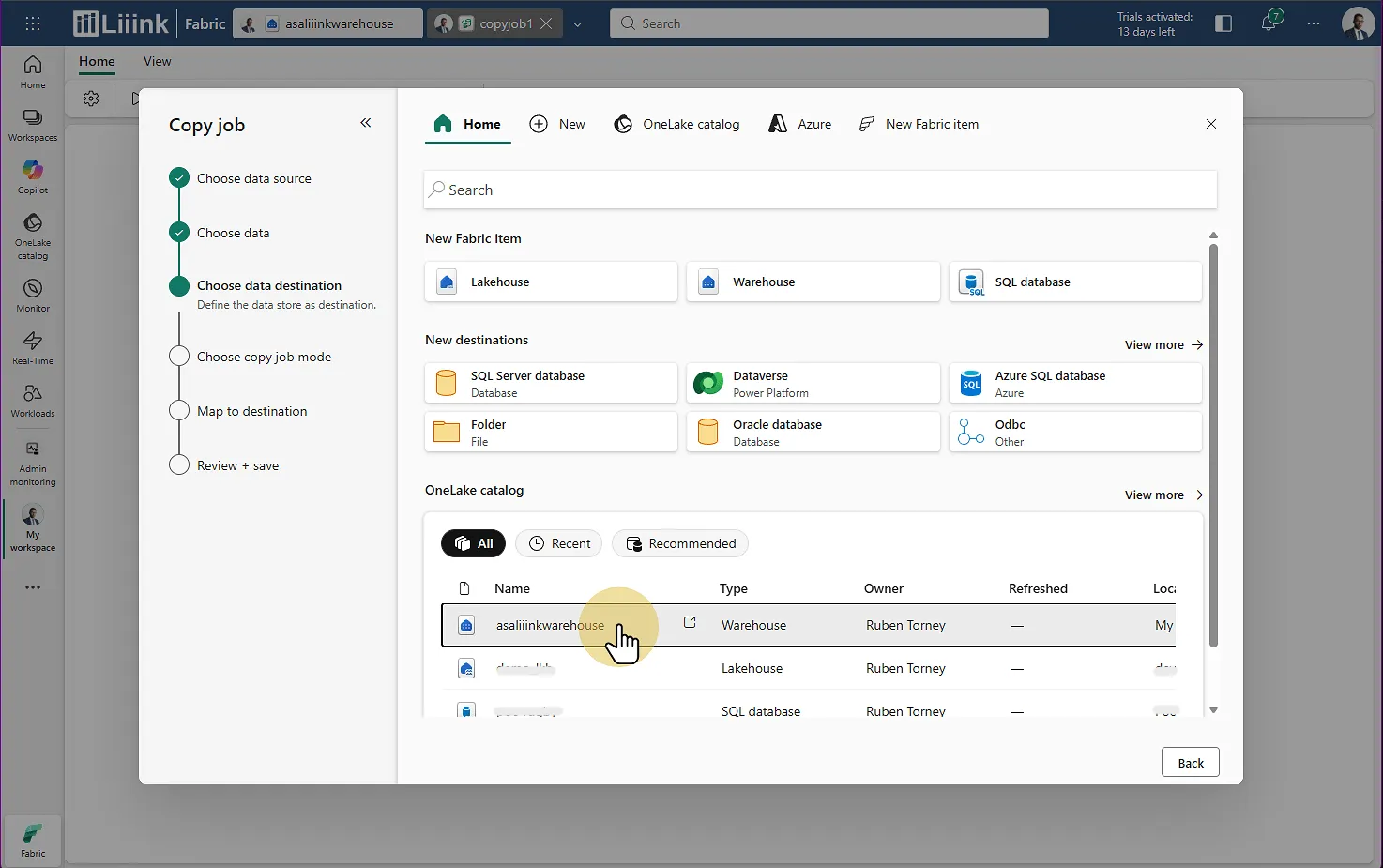Click the data destination Search field

(x=820, y=190)
